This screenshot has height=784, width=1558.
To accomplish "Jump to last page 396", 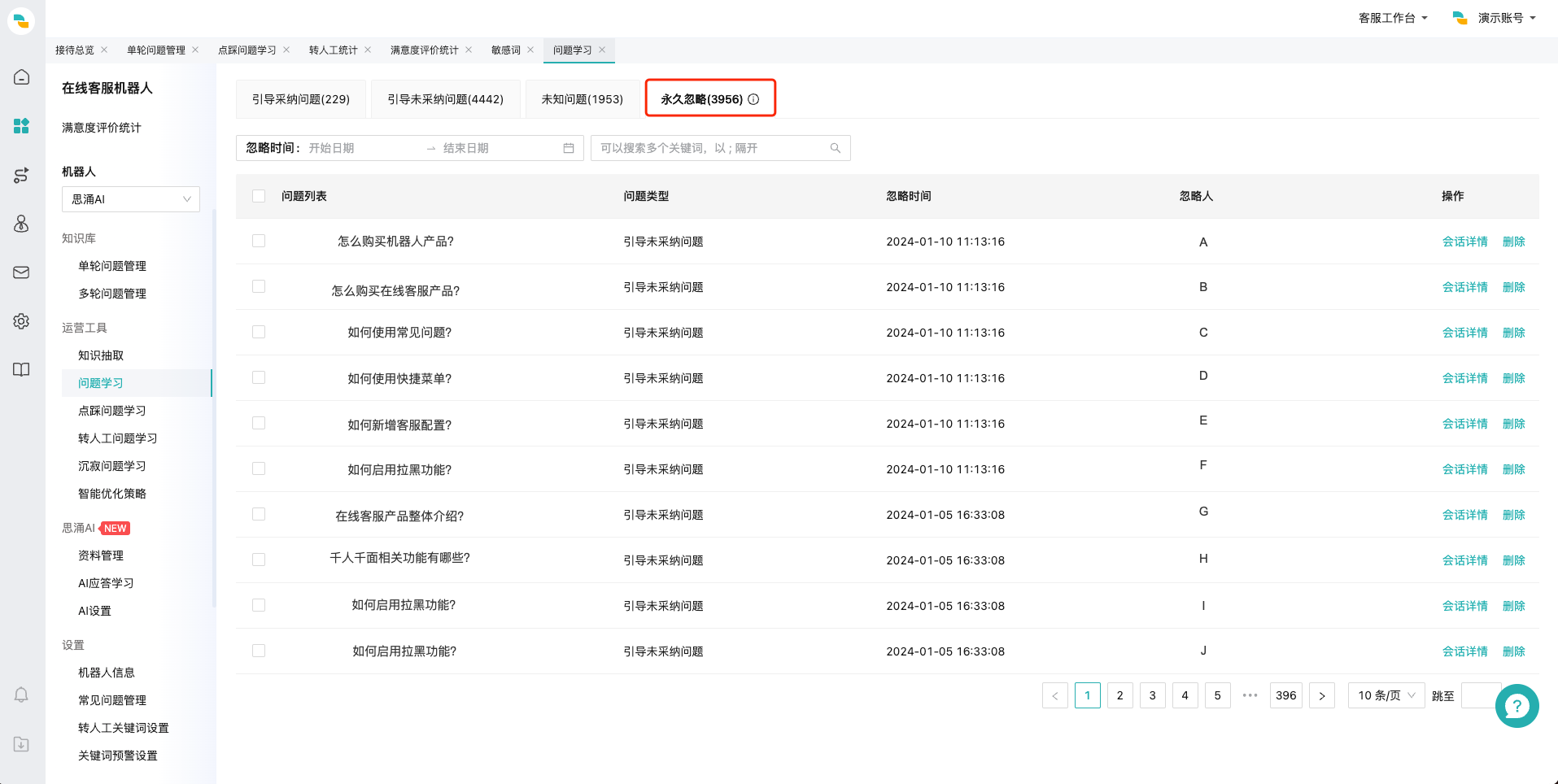I will point(1286,695).
